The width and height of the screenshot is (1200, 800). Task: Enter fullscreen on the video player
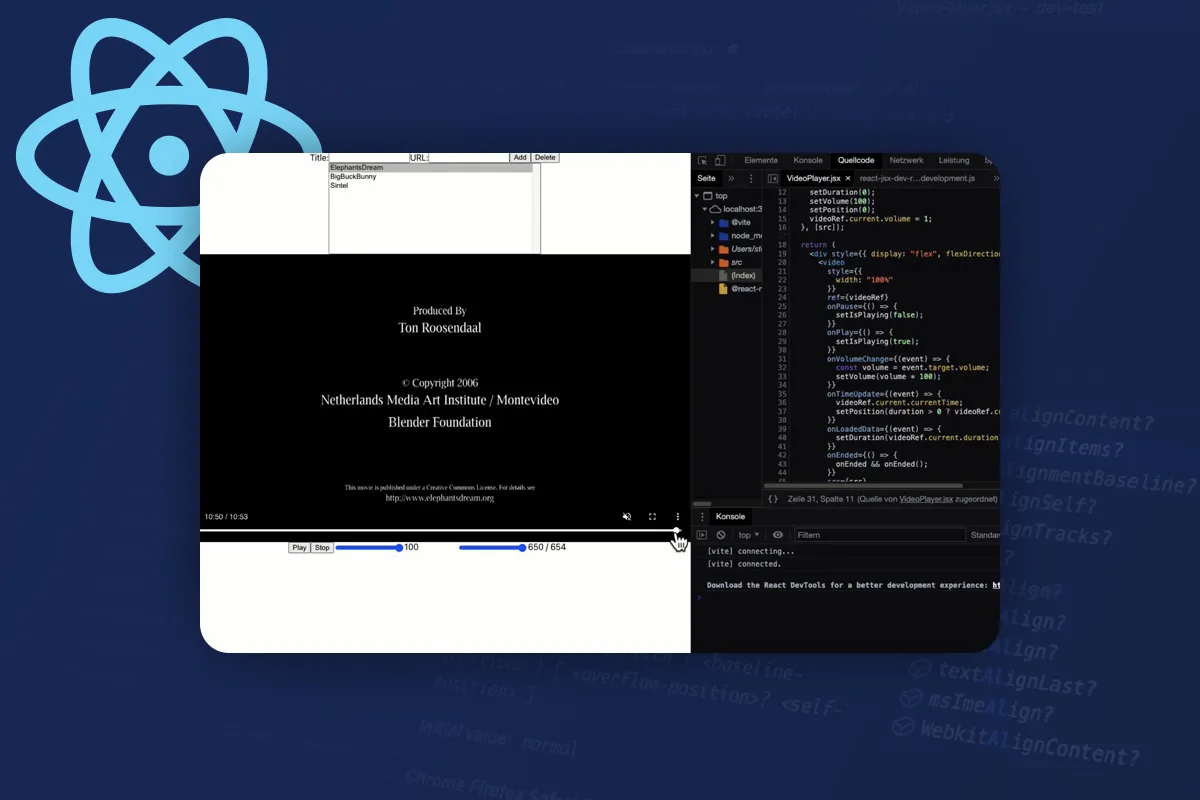(652, 517)
